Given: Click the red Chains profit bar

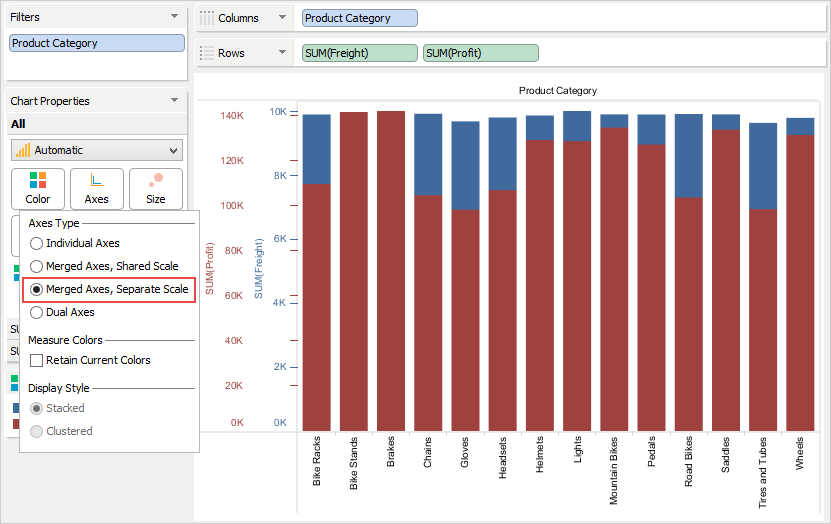Looking at the screenshot, I should click(428, 313).
